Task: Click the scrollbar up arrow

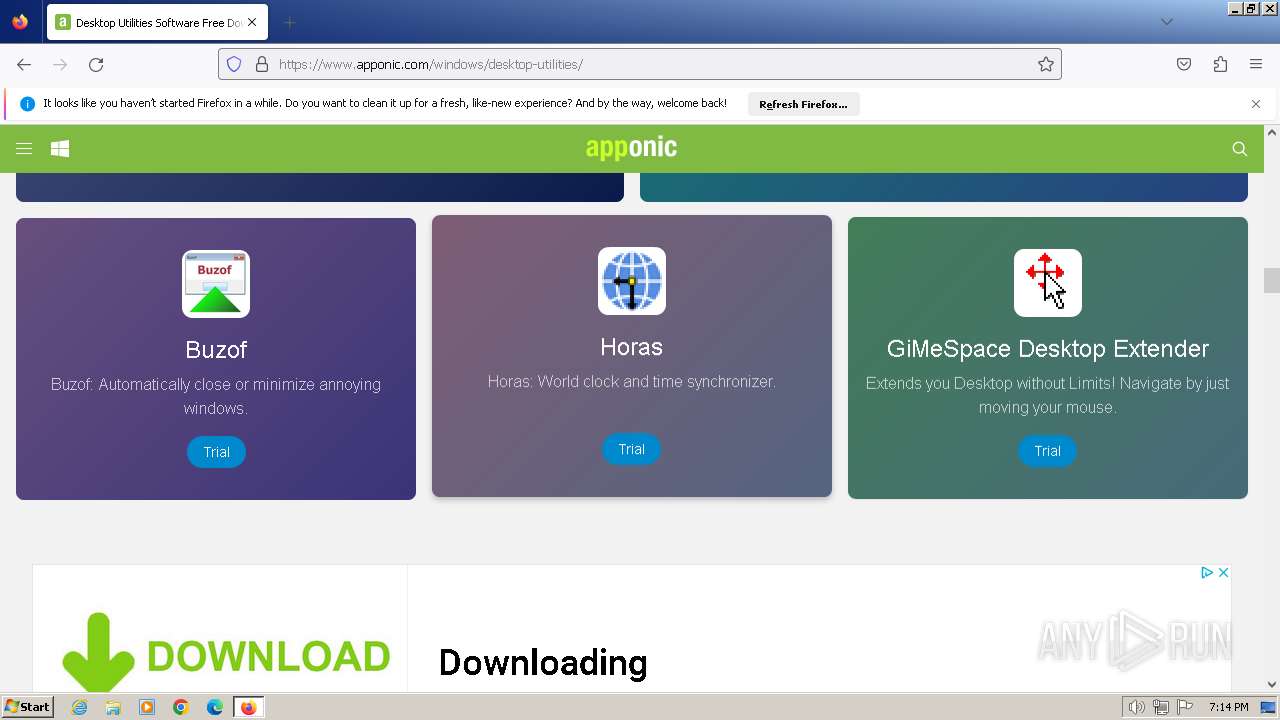Action: tap(1272, 132)
